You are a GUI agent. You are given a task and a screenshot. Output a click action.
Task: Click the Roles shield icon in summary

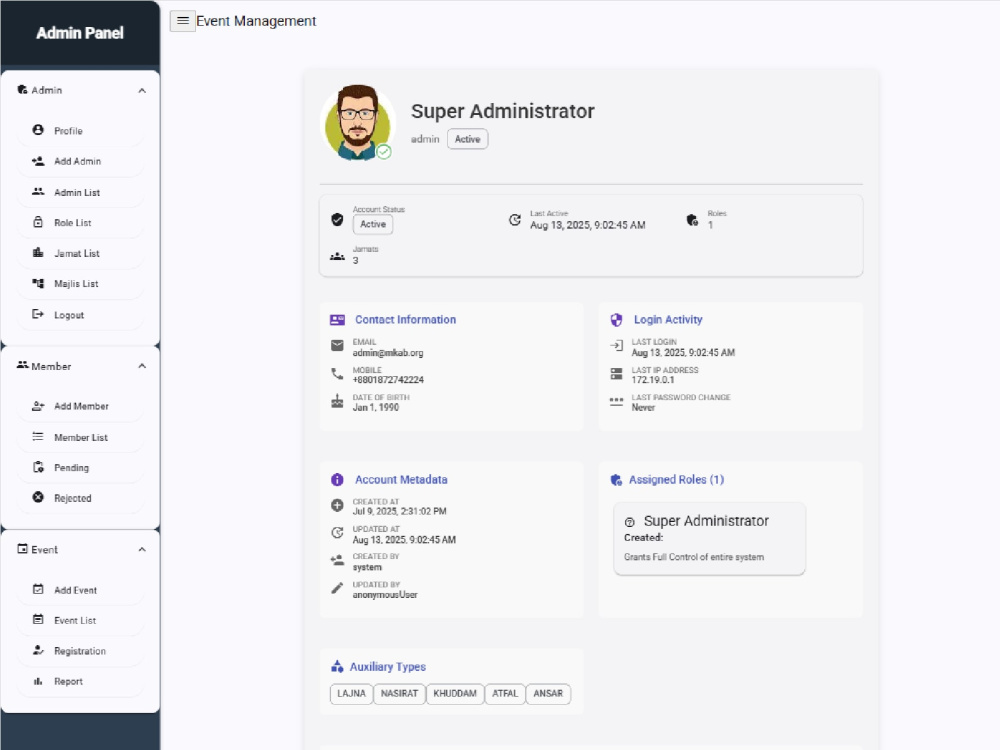coord(692,220)
